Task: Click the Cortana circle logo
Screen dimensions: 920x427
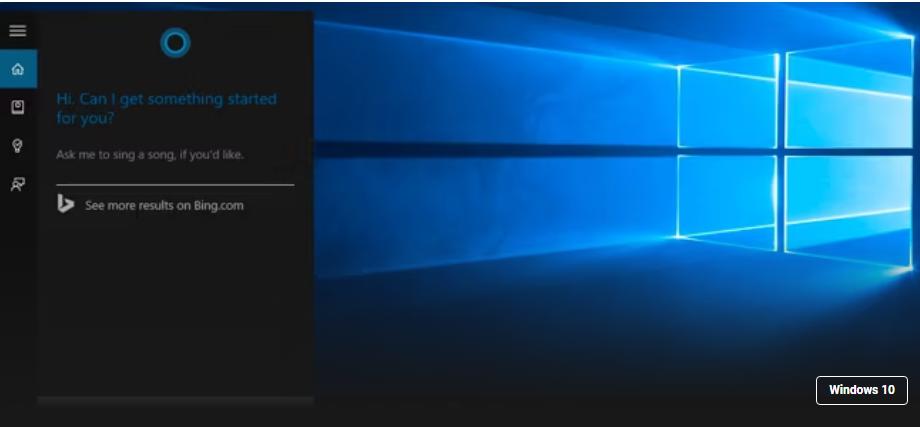Action: pyautogui.click(x=175, y=43)
